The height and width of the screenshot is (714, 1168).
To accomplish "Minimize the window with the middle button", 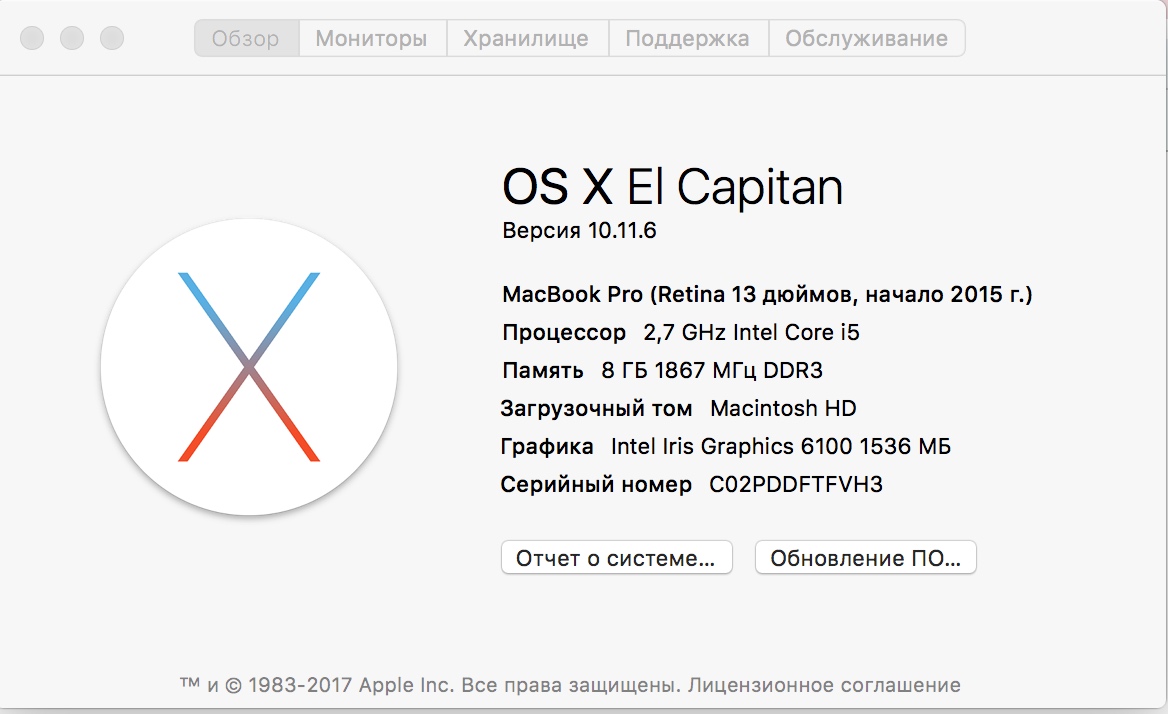I will [x=72, y=39].
